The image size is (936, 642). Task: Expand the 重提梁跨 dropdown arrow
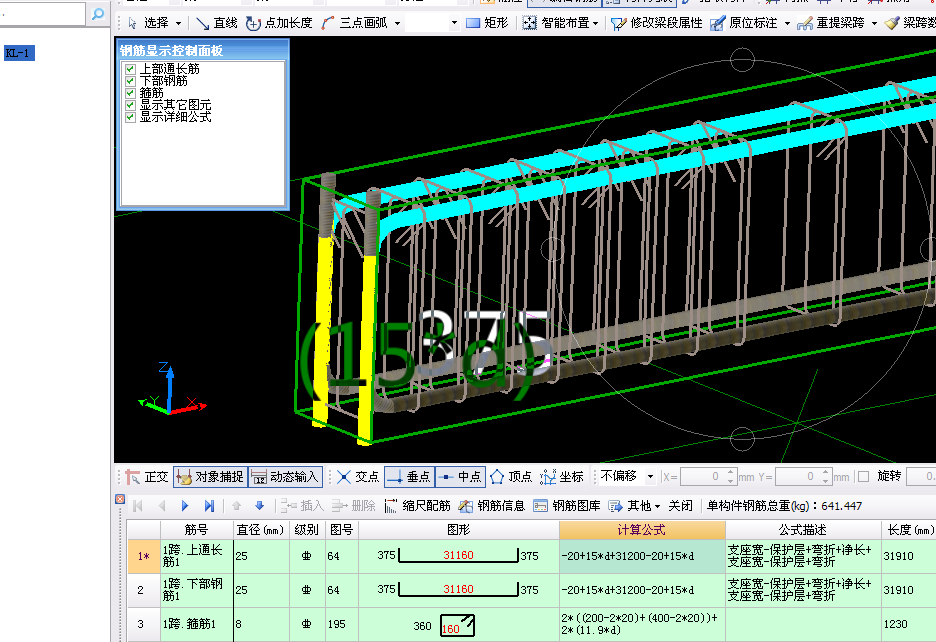point(874,23)
